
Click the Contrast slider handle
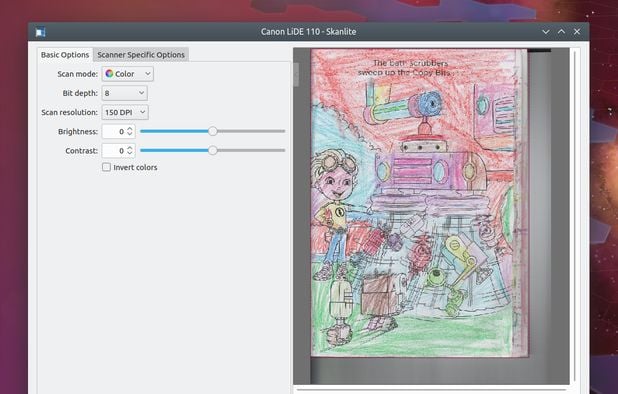point(212,150)
